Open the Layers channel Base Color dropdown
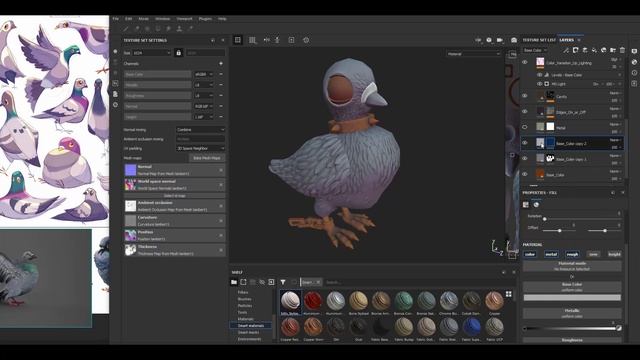This screenshot has height=360, width=640. click(x=535, y=50)
